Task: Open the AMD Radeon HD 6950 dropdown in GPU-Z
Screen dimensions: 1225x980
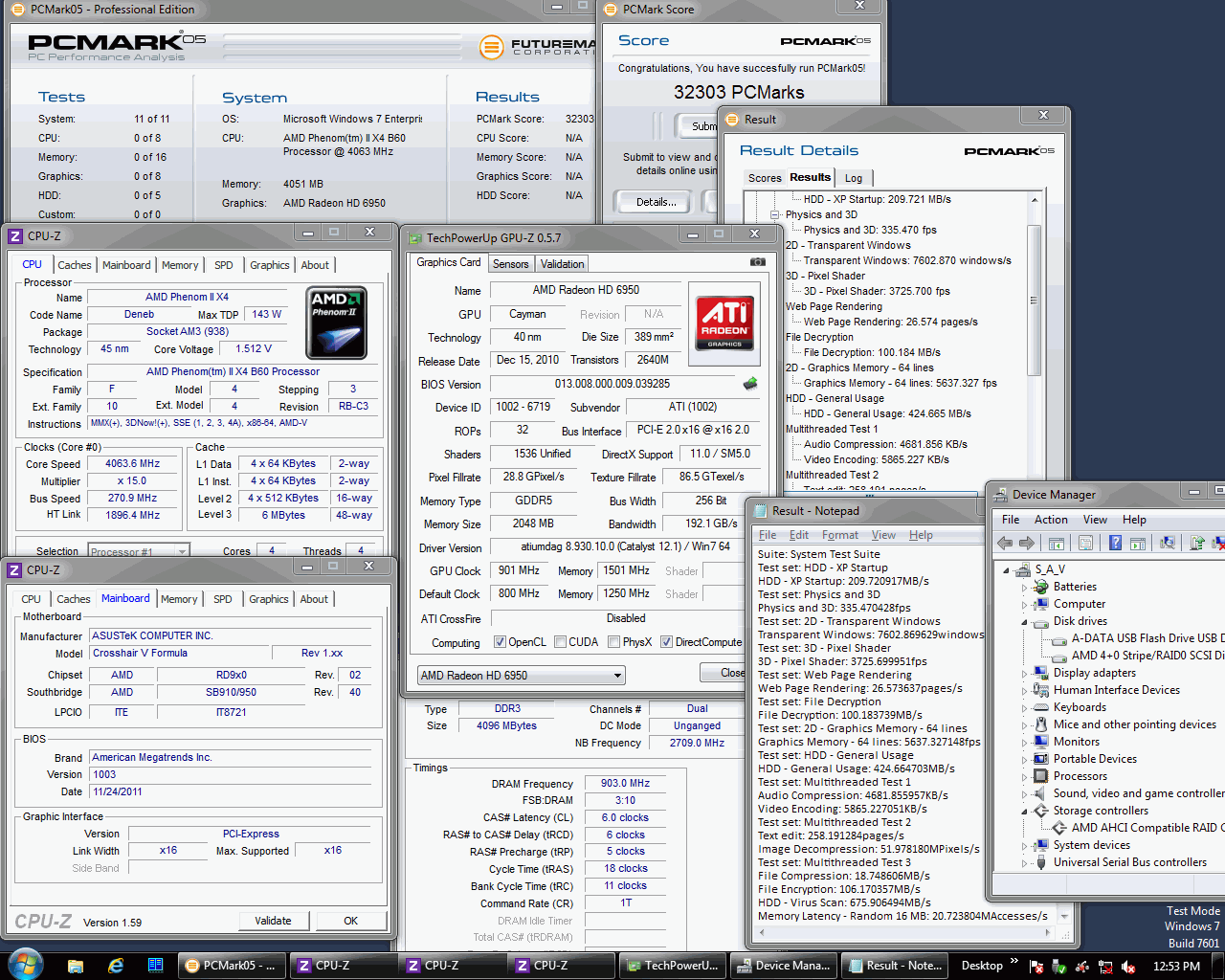Action: [x=522, y=675]
